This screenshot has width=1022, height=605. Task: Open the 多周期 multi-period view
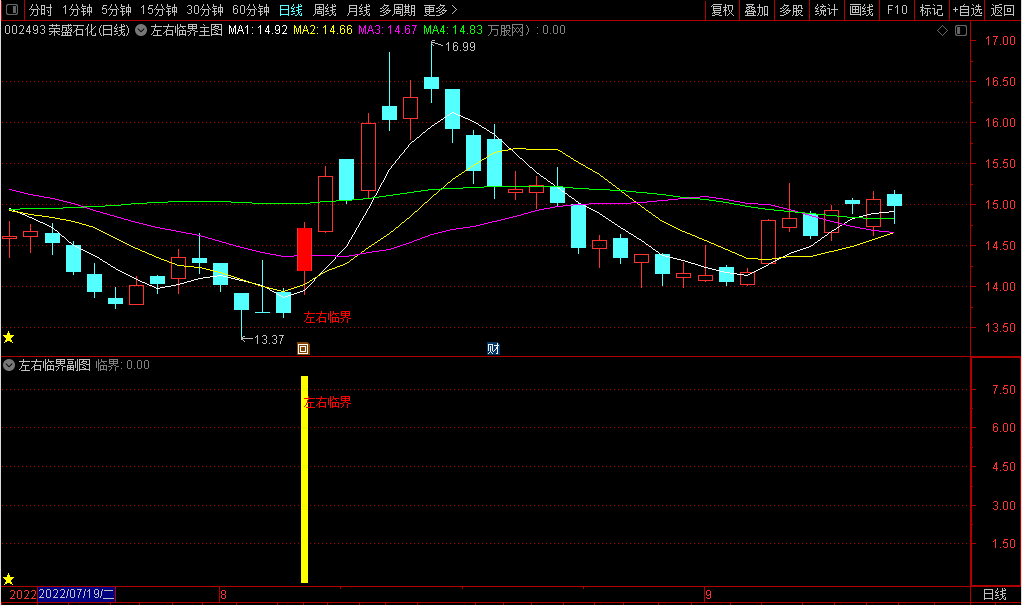(397, 10)
